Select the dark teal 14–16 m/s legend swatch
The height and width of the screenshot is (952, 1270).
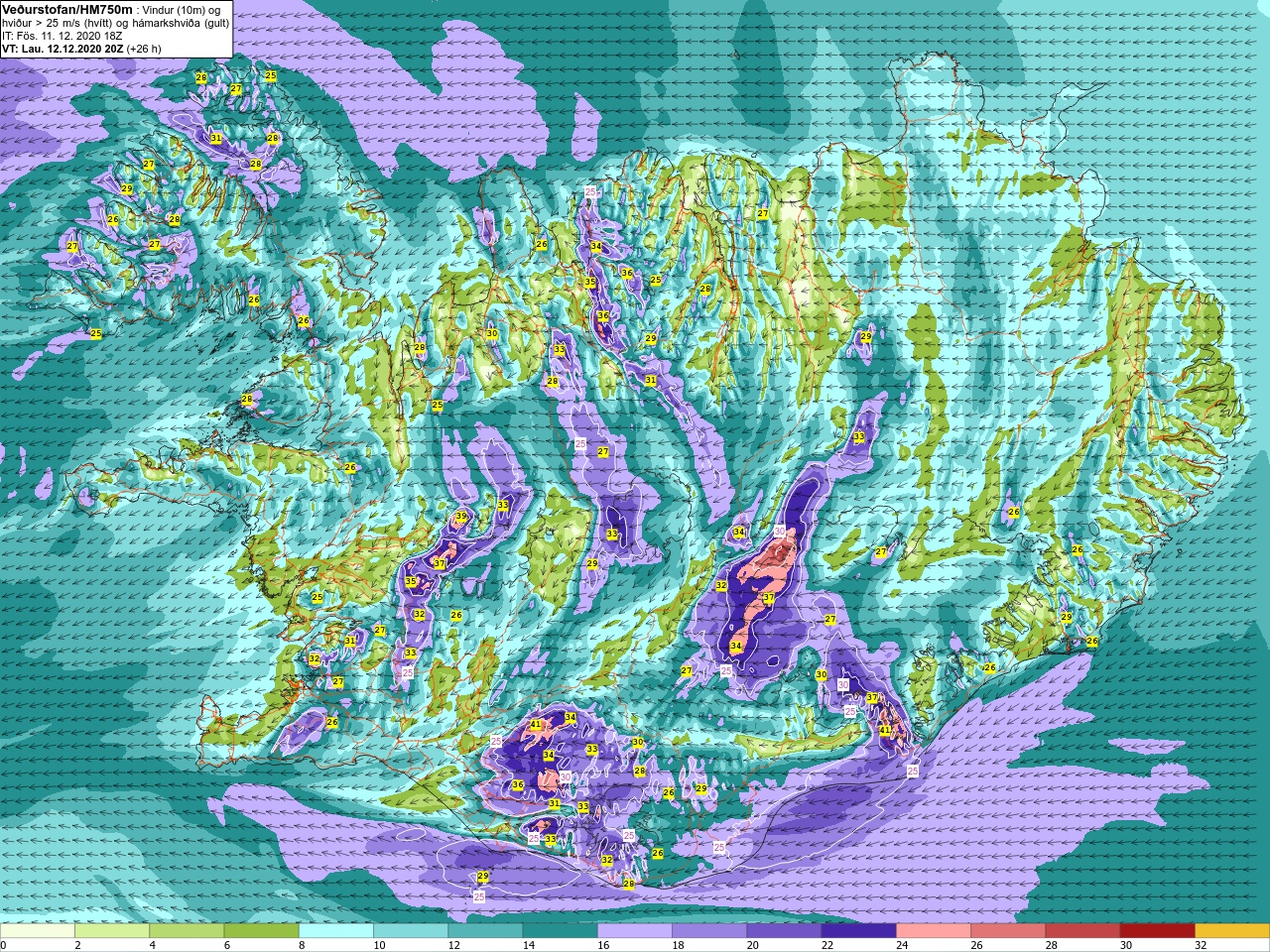coord(560,931)
